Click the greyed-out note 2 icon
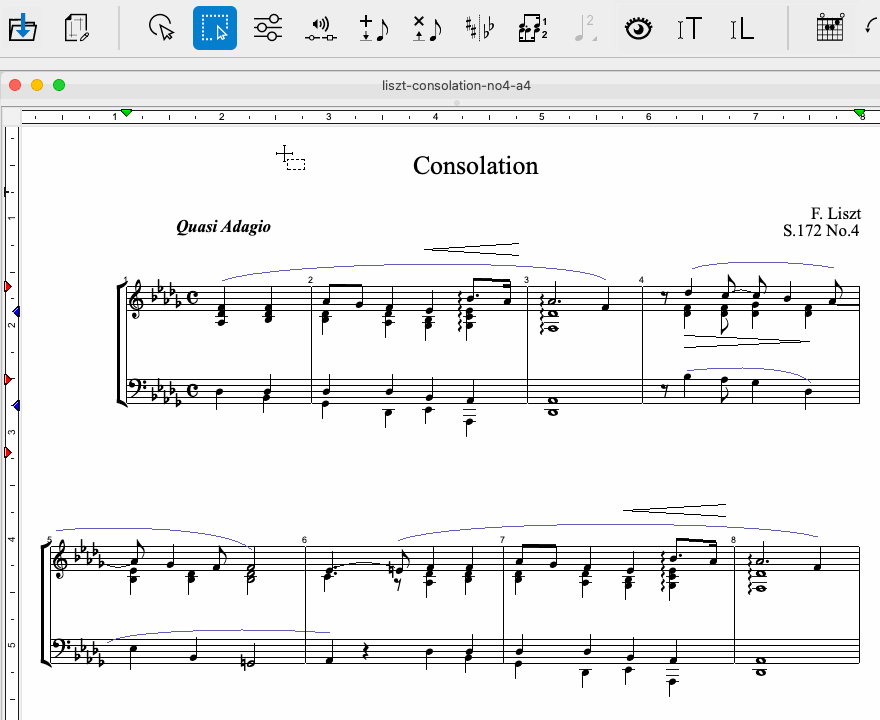The image size is (880, 720). point(585,28)
